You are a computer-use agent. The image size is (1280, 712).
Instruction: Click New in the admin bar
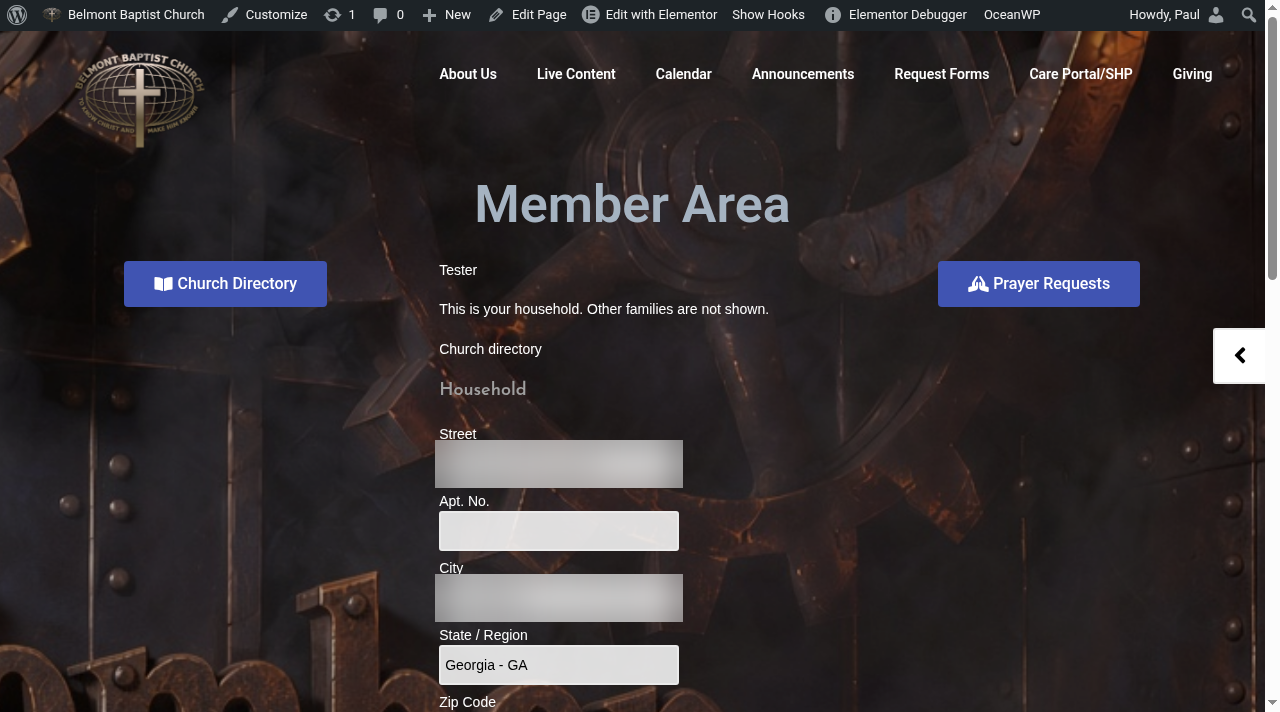(446, 15)
